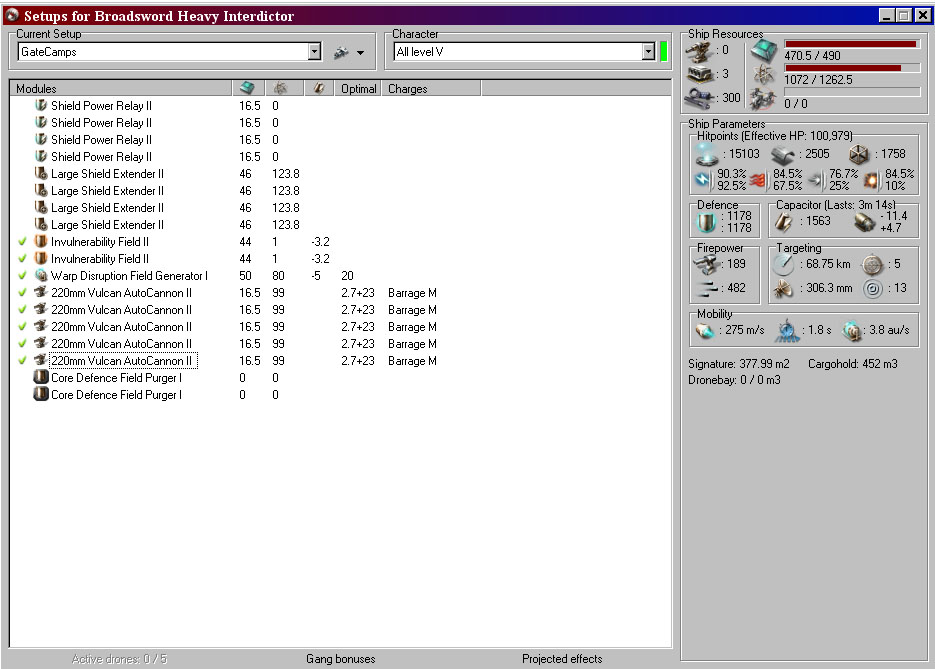The width and height of the screenshot is (935, 669).
Task: Click the powergrid usage red progress bar
Action: [852, 68]
